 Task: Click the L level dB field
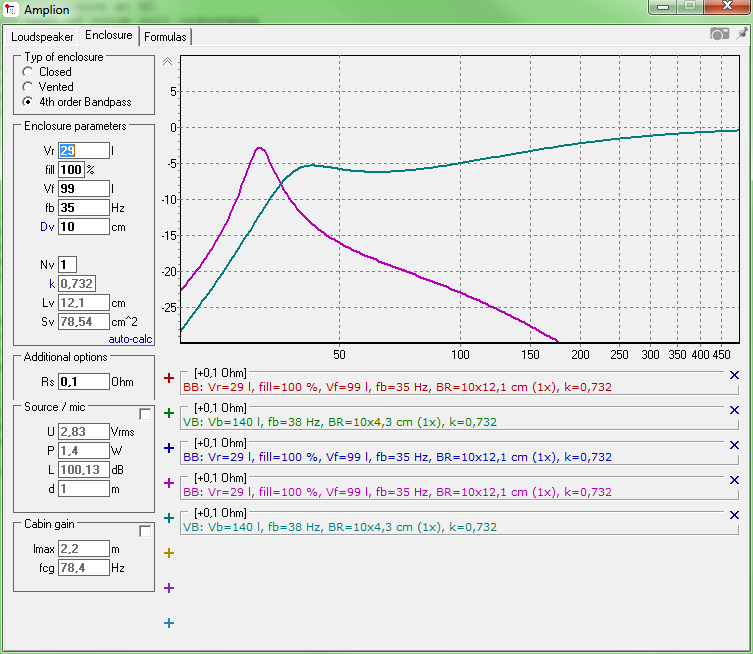pos(84,470)
